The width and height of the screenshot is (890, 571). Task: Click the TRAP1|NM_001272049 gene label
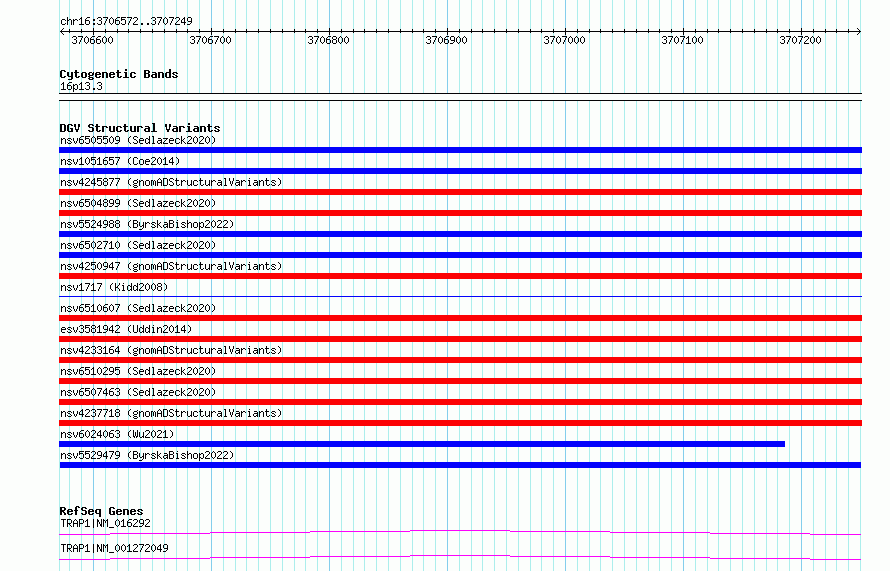click(x=114, y=548)
